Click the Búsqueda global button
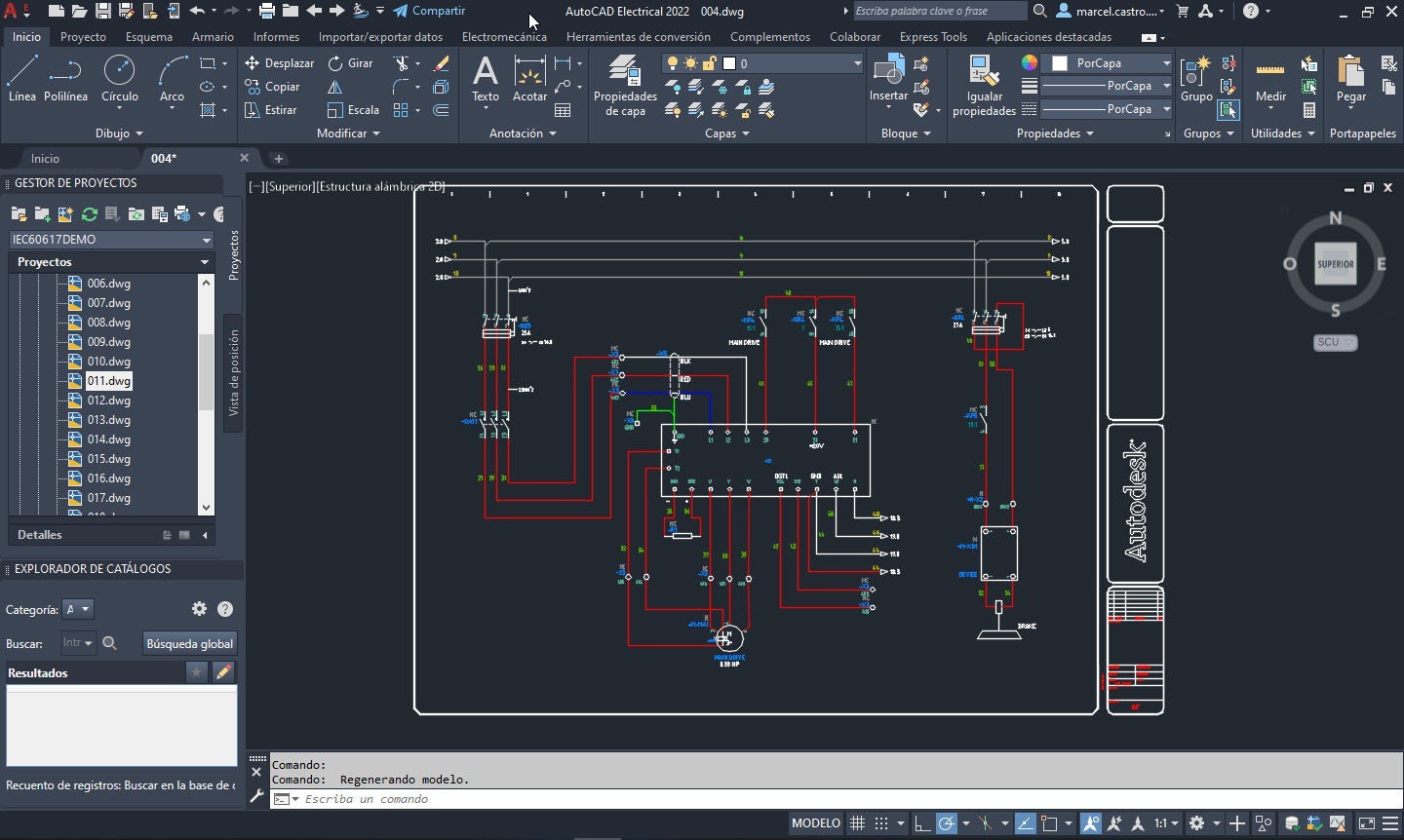 point(189,643)
